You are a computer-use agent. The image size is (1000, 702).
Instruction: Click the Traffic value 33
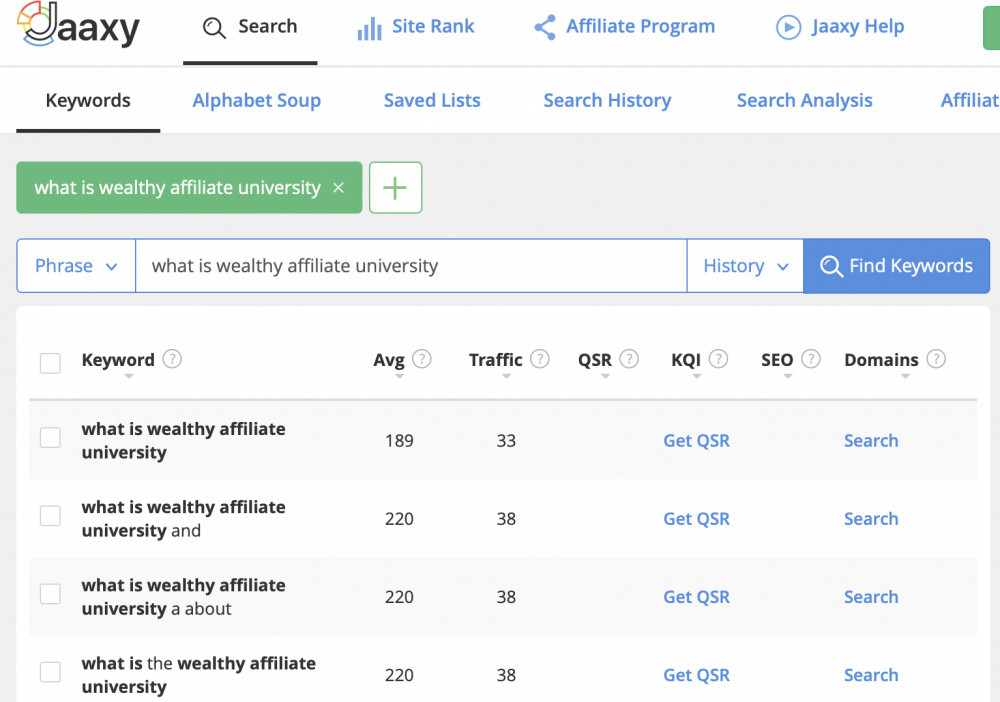pyautogui.click(x=506, y=441)
